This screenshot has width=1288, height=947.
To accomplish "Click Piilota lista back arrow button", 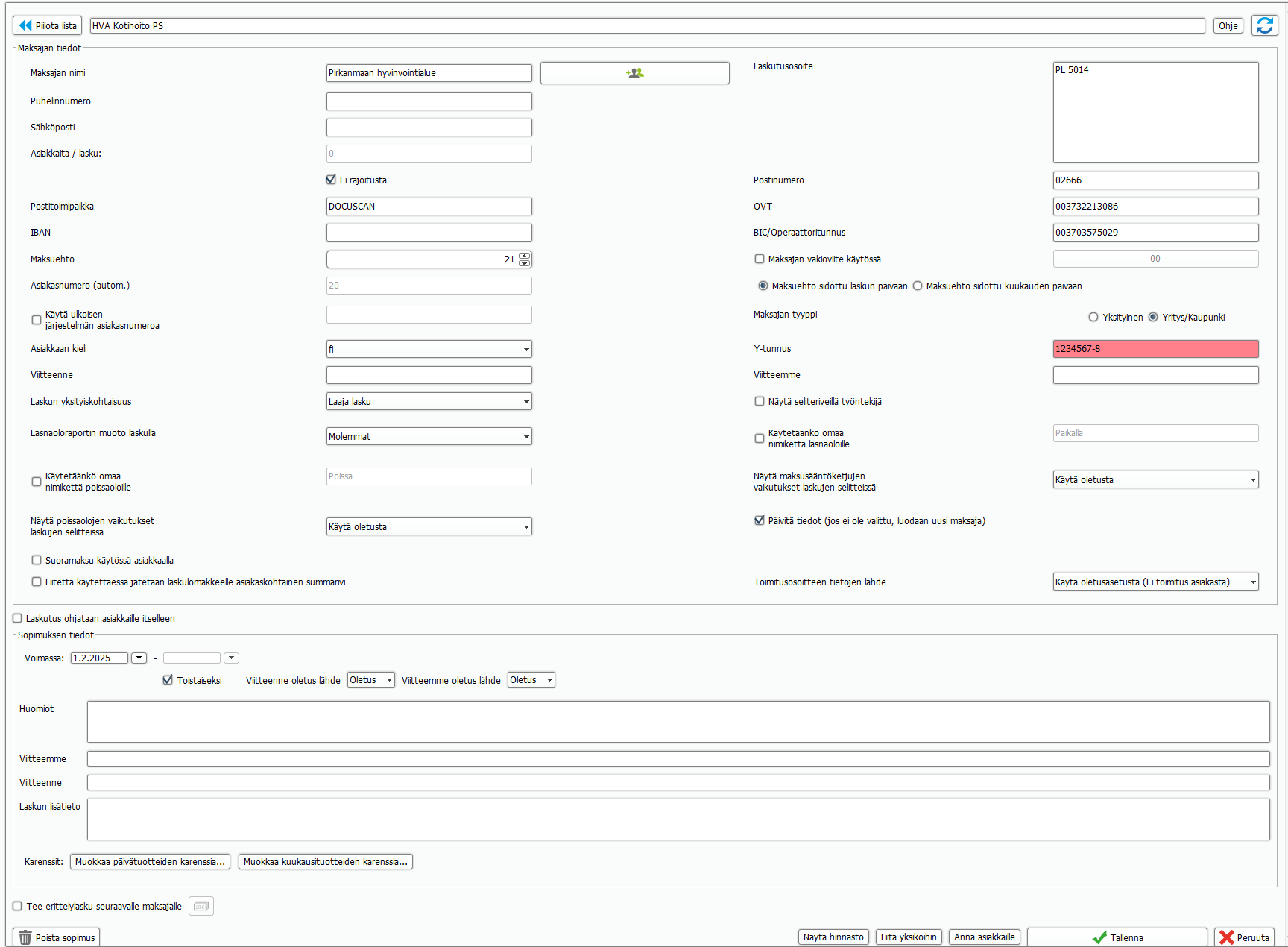I will pyautogui.click(x=48, y=25).
